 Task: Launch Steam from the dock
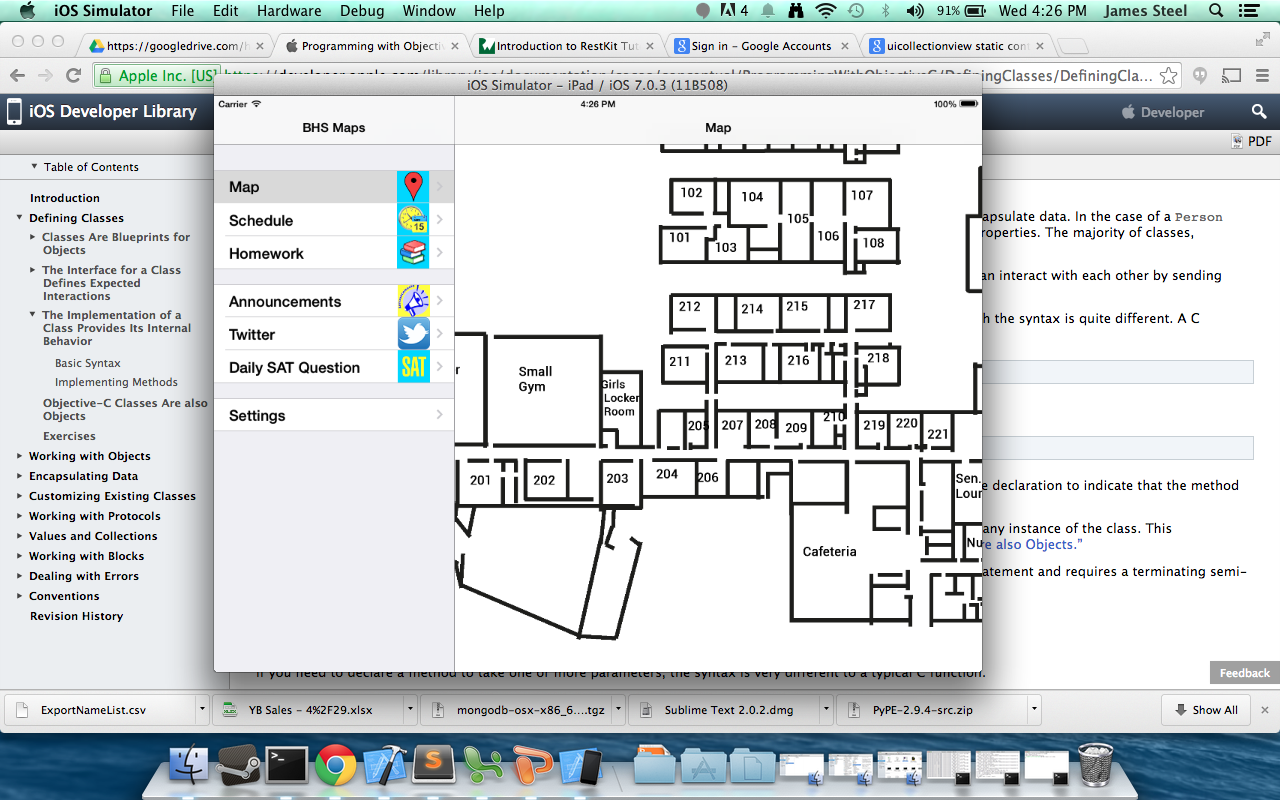(238, 765)
